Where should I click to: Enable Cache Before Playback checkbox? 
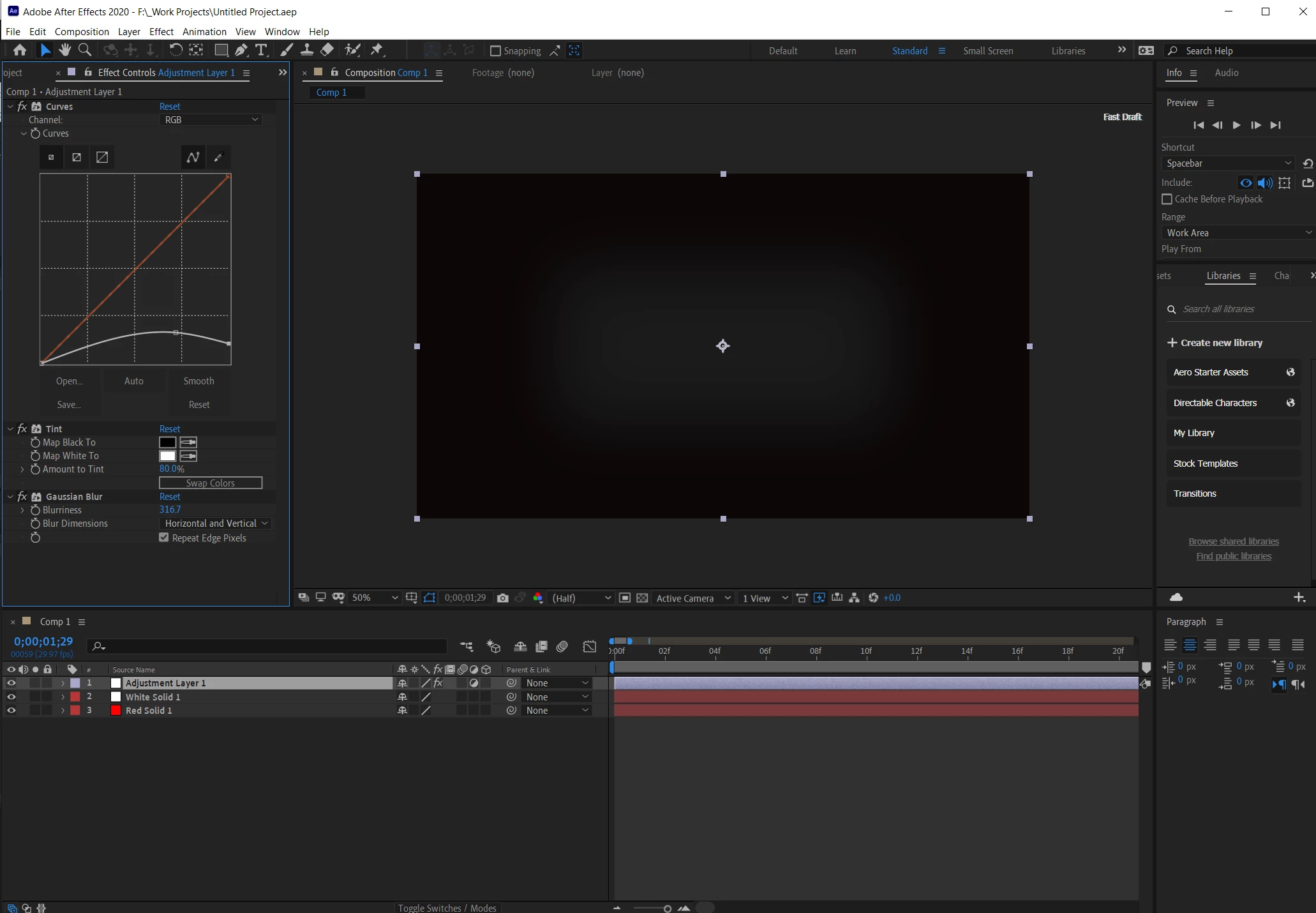(1167, 199)
